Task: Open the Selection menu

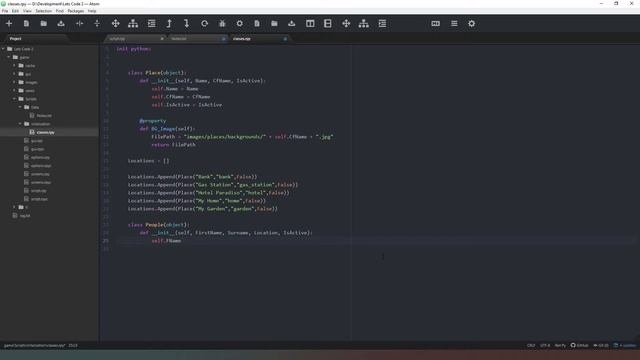Action: click(x=43, y=11)
